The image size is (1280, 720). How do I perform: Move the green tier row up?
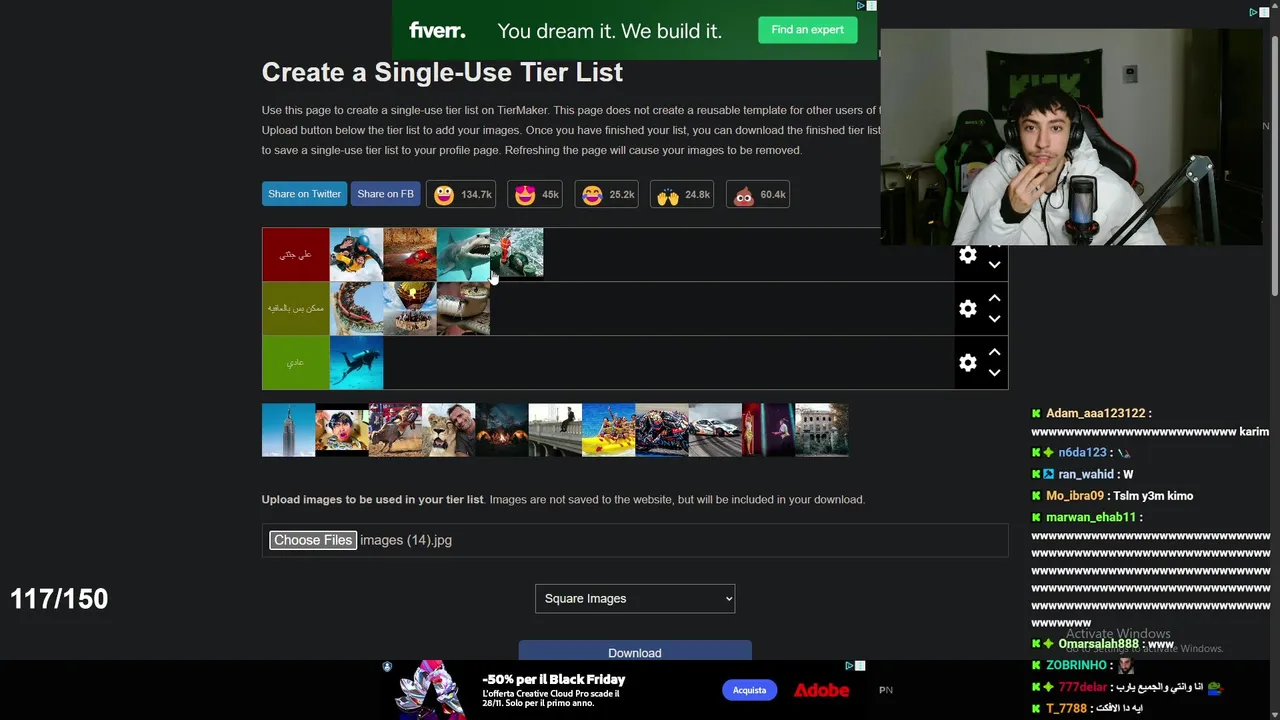click(994, 352)
